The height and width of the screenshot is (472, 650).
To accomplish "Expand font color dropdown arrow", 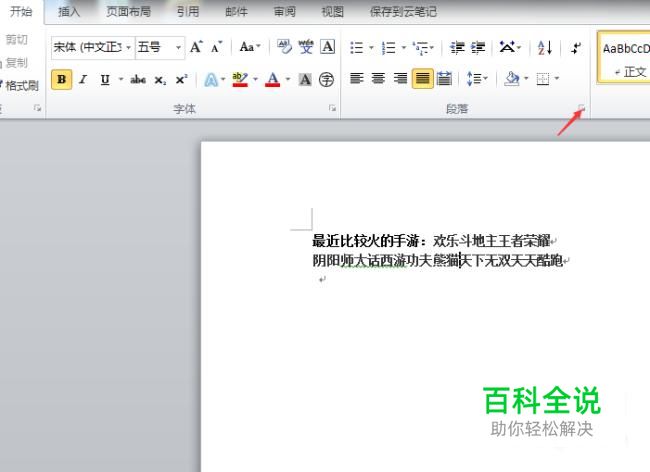I will click(288, 79).
